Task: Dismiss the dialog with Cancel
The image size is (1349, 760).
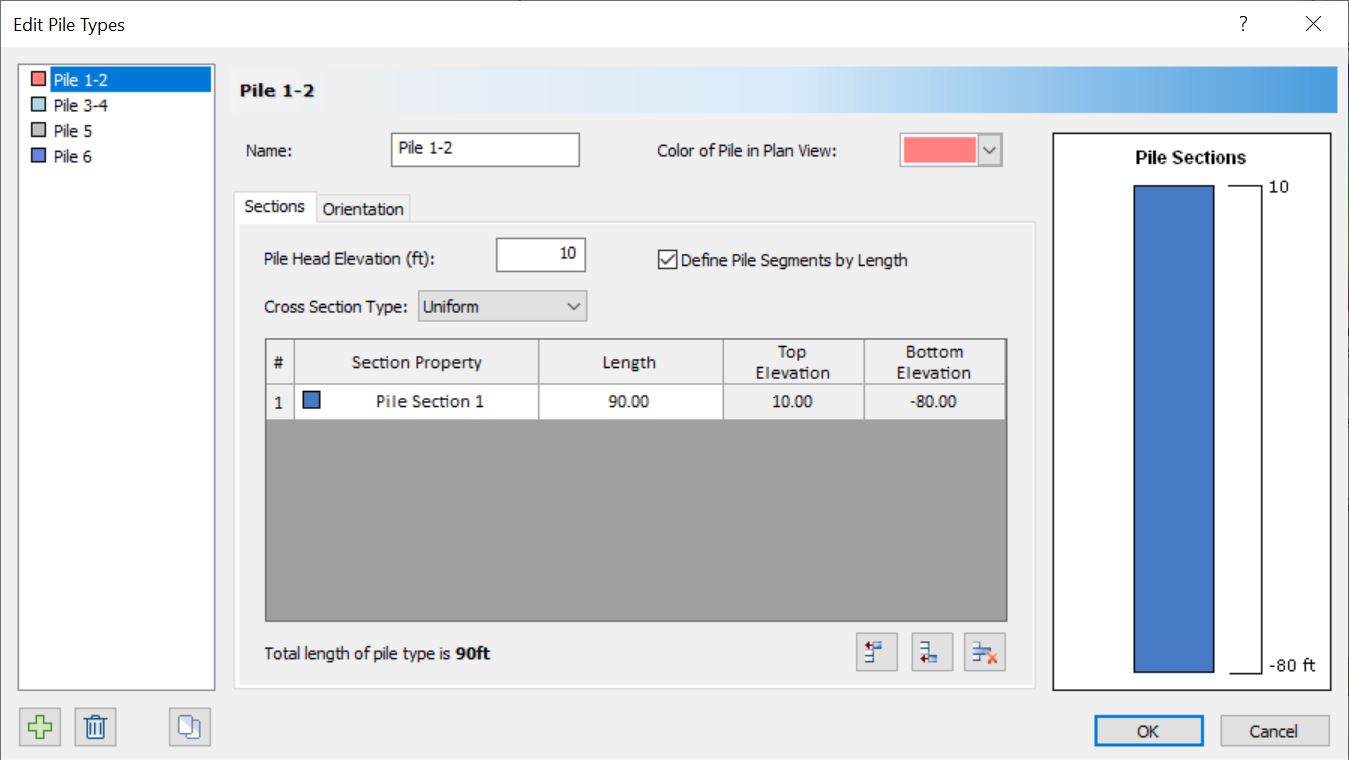Action: (x=1274, y=730)
